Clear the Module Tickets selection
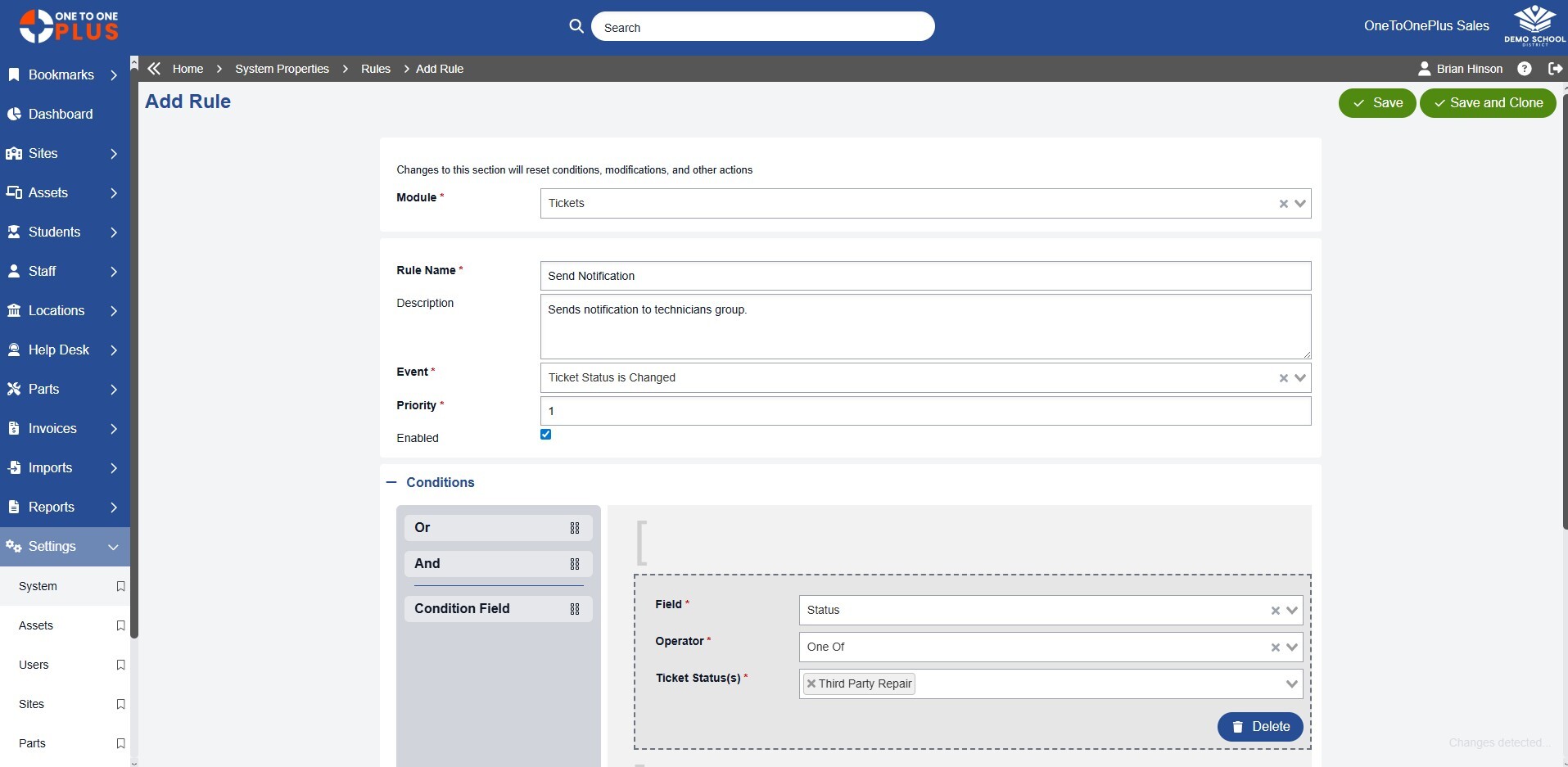 point(1283,204)
